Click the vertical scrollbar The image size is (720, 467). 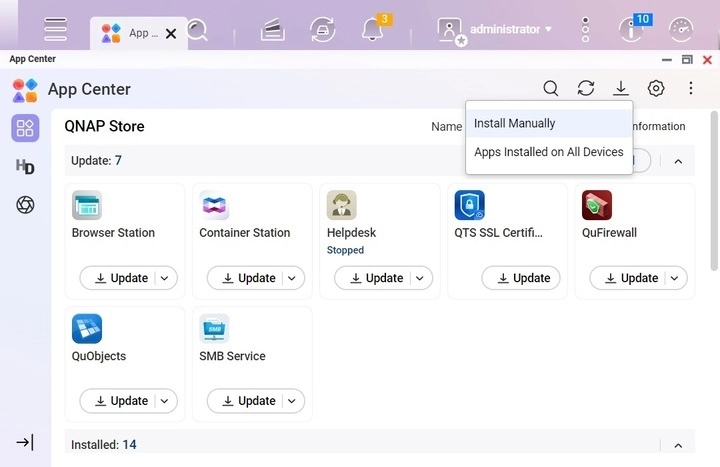point(714,191)
